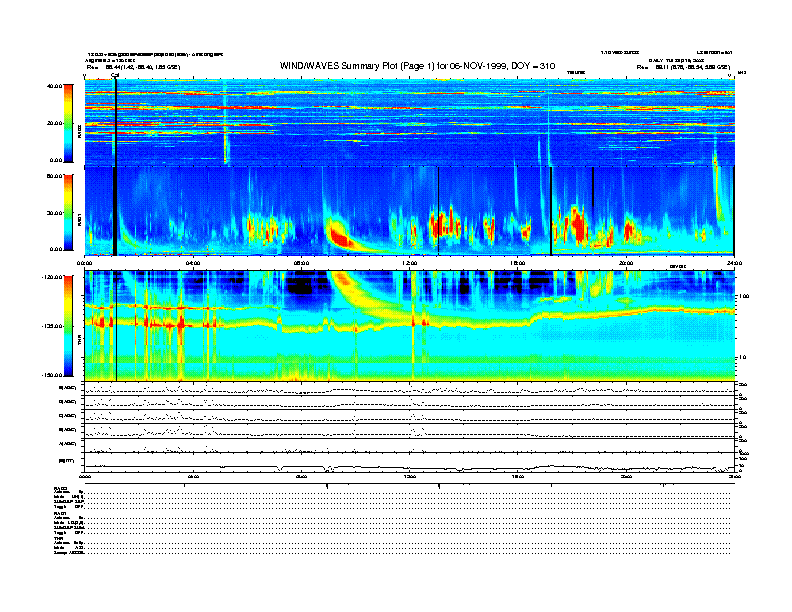Click the -150.00 label on TNR scale
This screenshot has height=612, width=792.
[52, 375]
